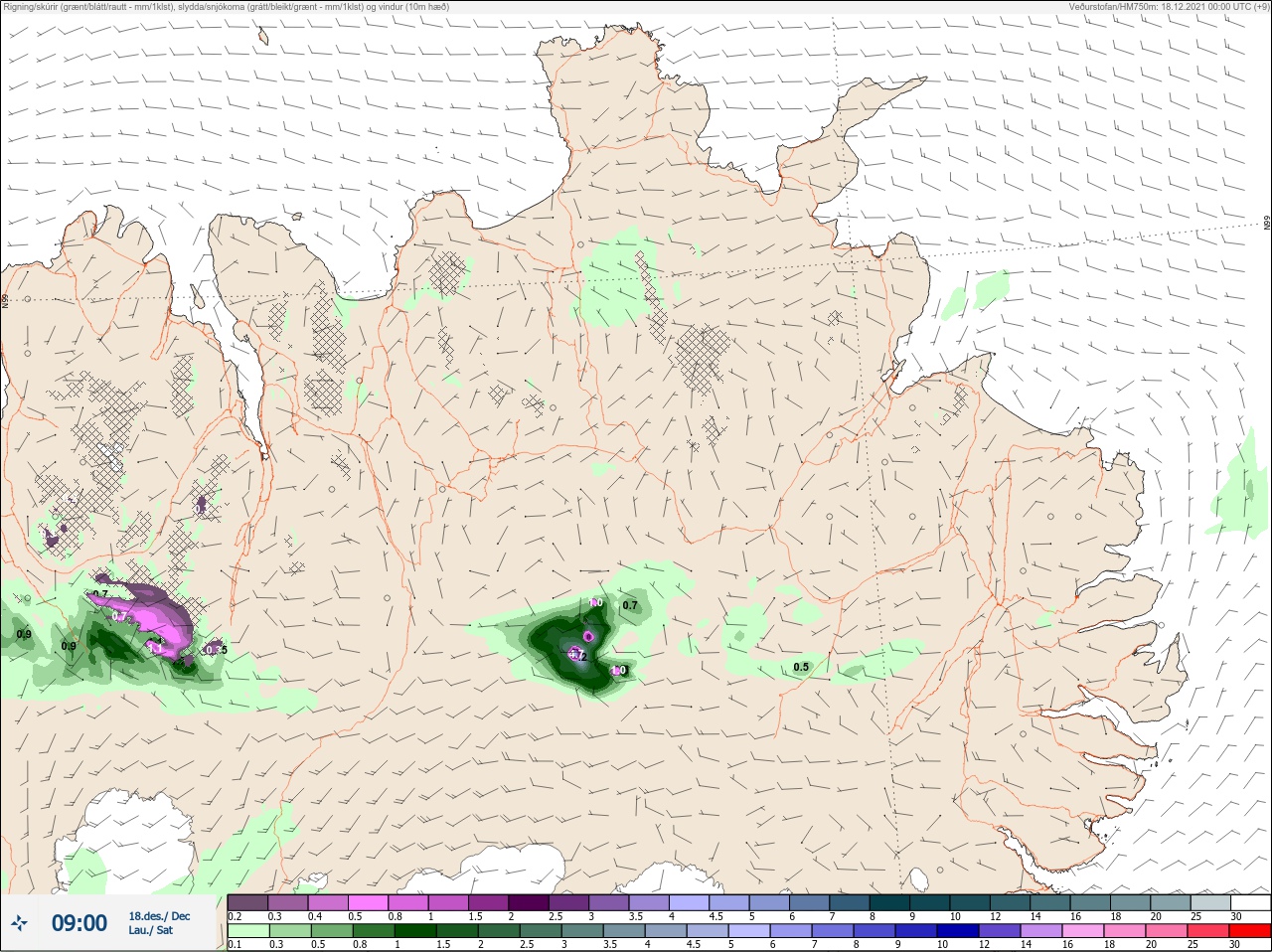Select the rain legend swatch labeled 14
The image size is (1272, 952).
[x=1041, y=931]
